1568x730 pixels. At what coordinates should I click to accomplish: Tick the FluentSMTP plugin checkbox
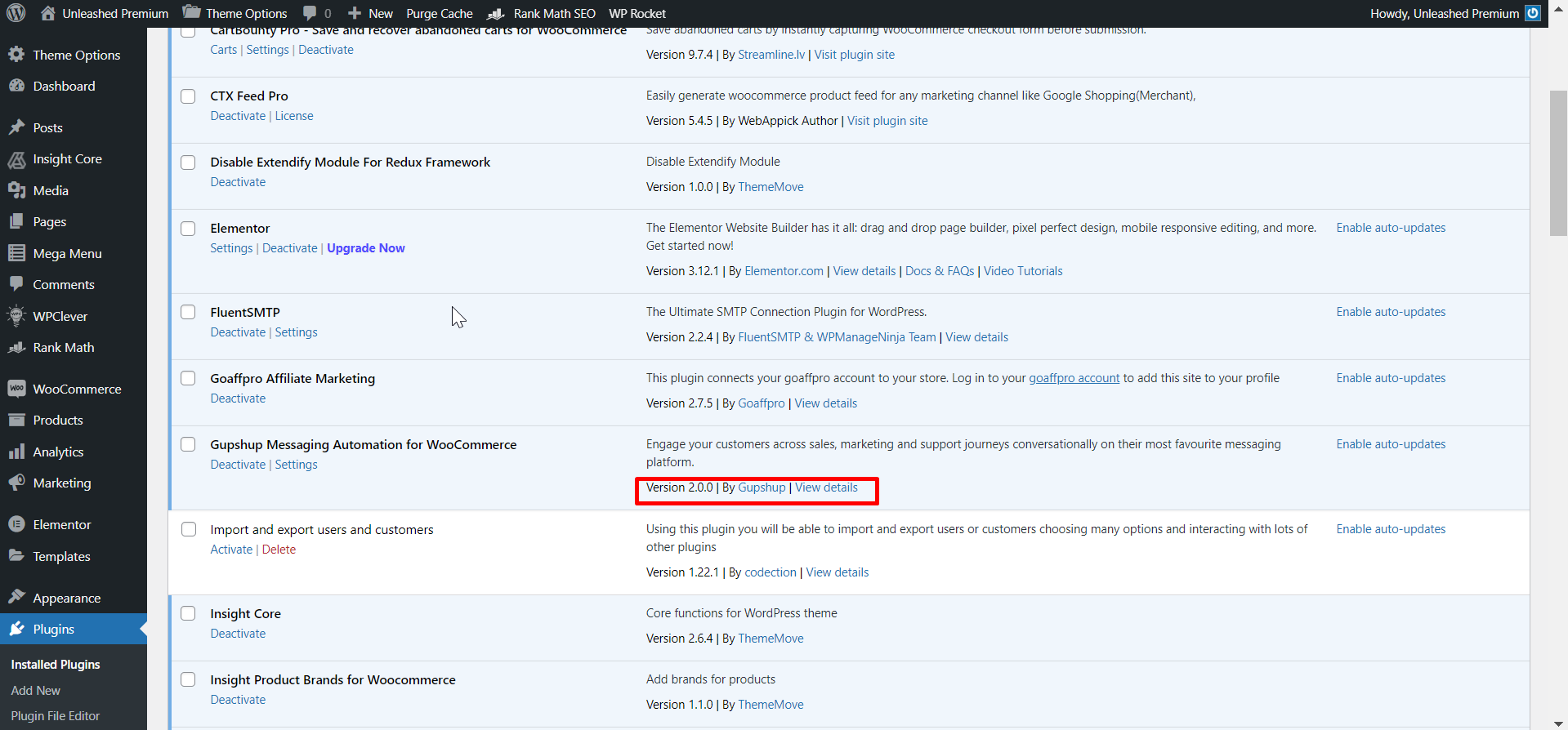(188, 312)
